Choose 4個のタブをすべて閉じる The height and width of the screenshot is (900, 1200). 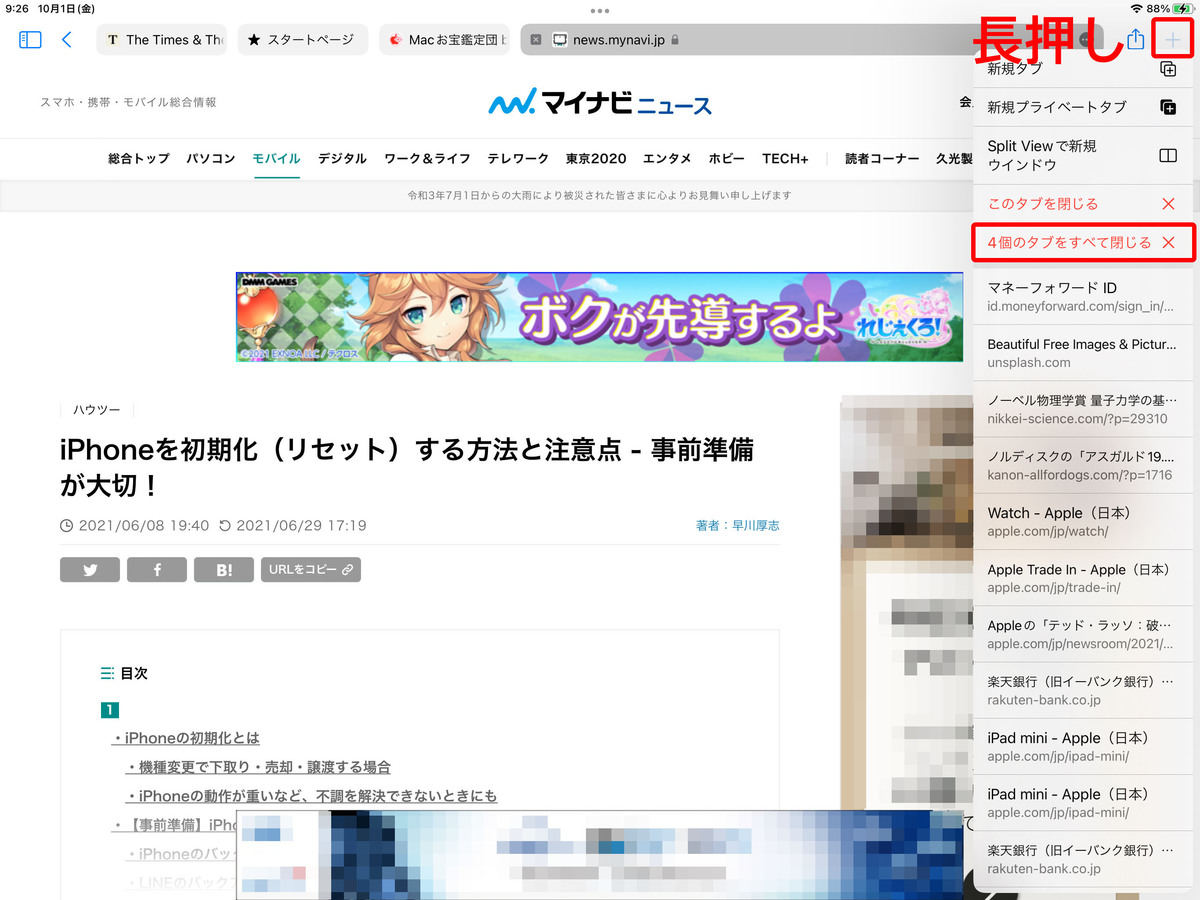tap(1084, 243)
